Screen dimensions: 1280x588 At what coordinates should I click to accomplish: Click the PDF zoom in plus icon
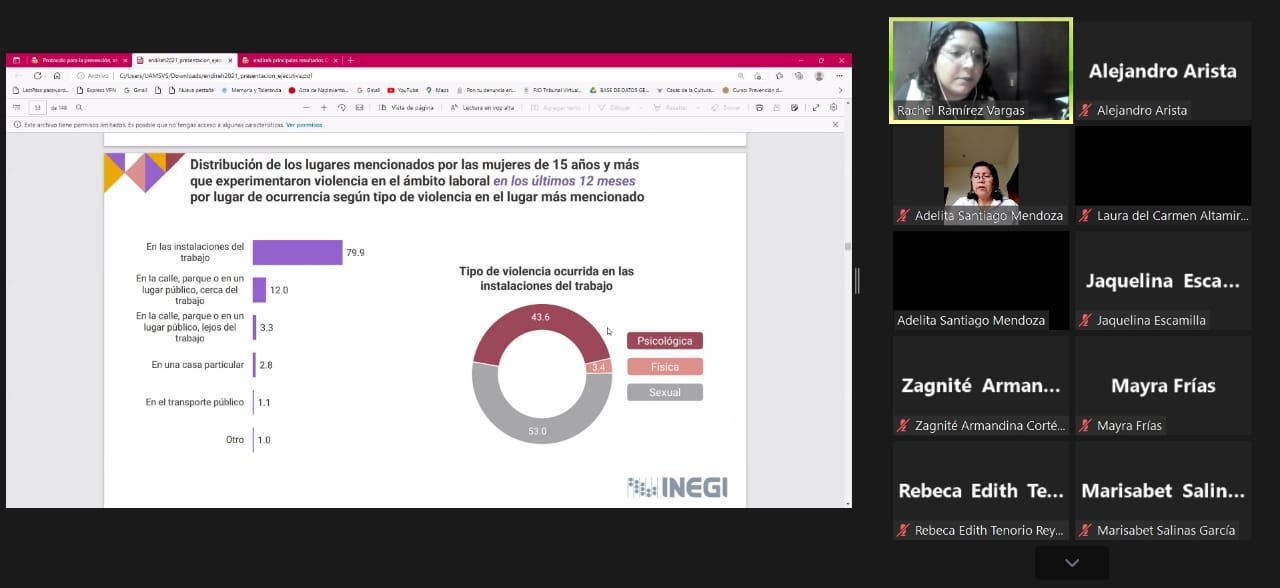[324, 107]
